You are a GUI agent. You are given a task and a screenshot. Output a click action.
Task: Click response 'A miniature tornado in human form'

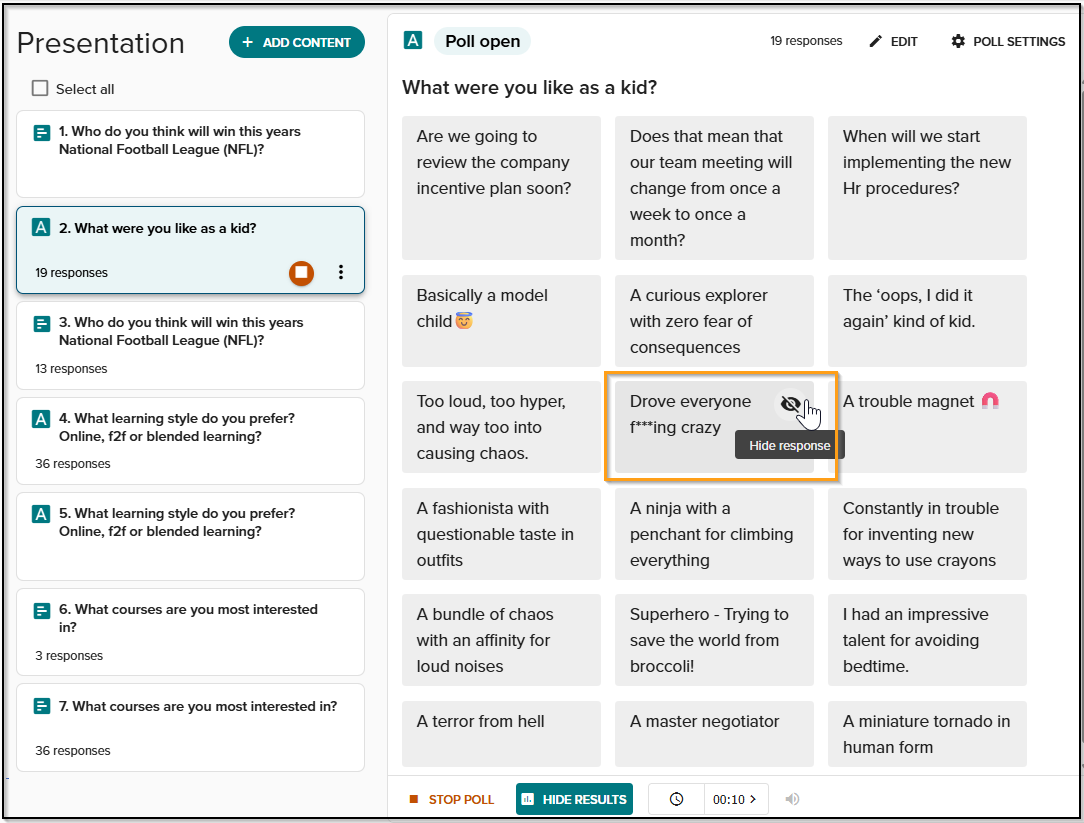coord(927,734)
